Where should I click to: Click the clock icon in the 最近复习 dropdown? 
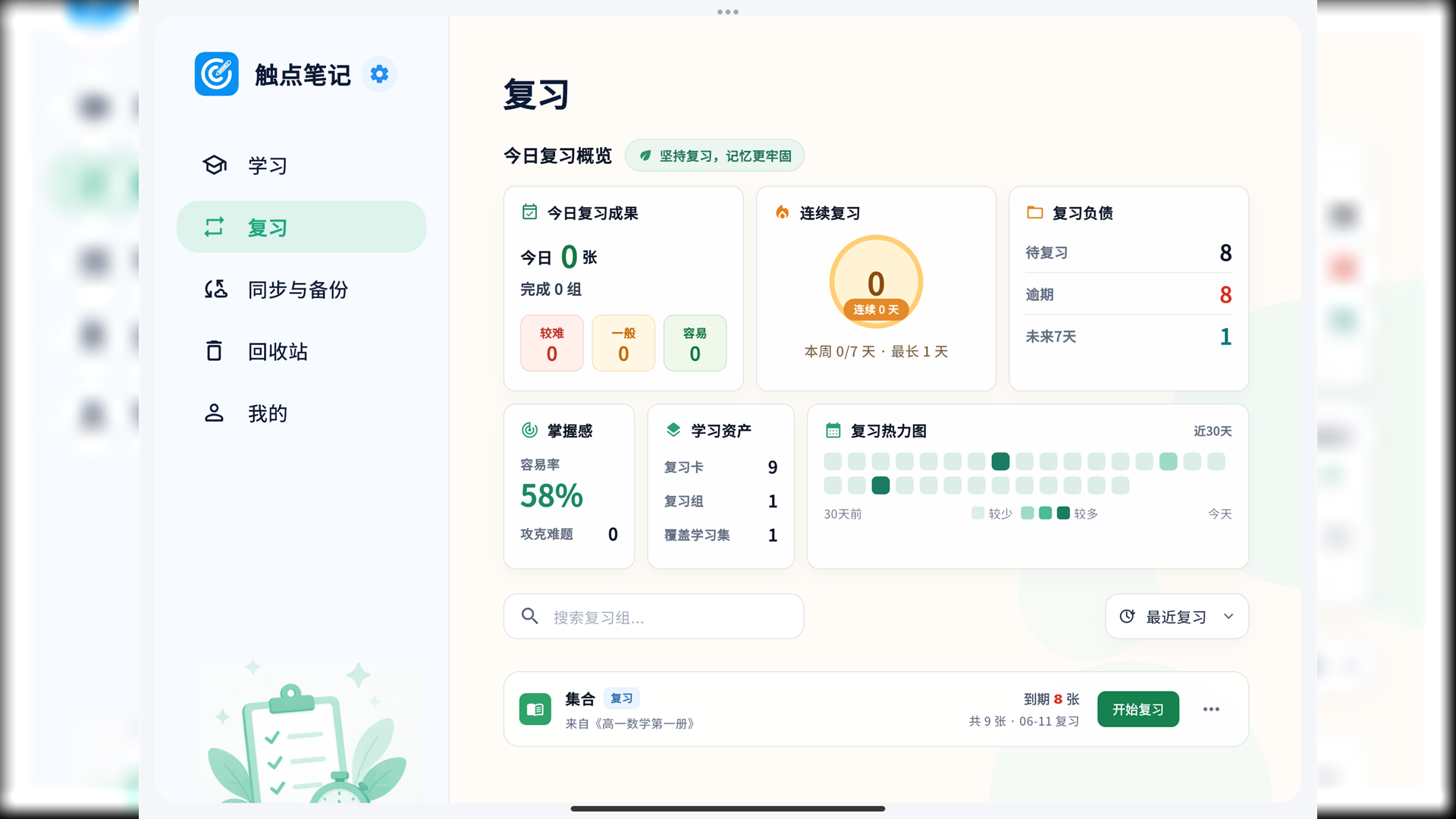click(x=1128, y=617)
